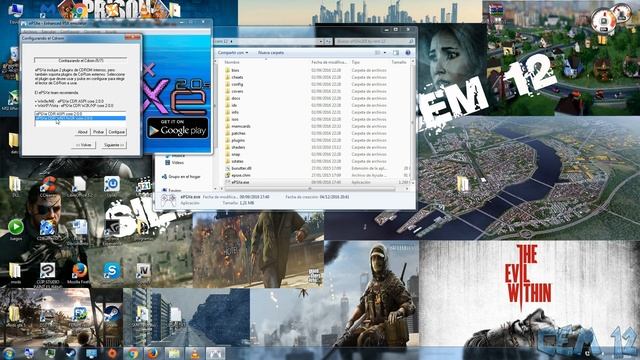
Task: Open the VLC cone in taskbar
Action: (x=195, y=353)
